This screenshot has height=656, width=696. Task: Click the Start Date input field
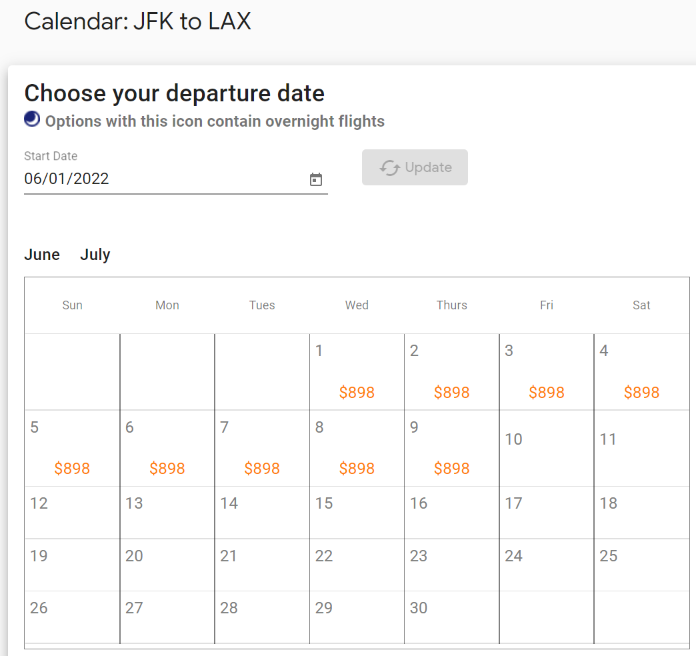tap(176, 179)
